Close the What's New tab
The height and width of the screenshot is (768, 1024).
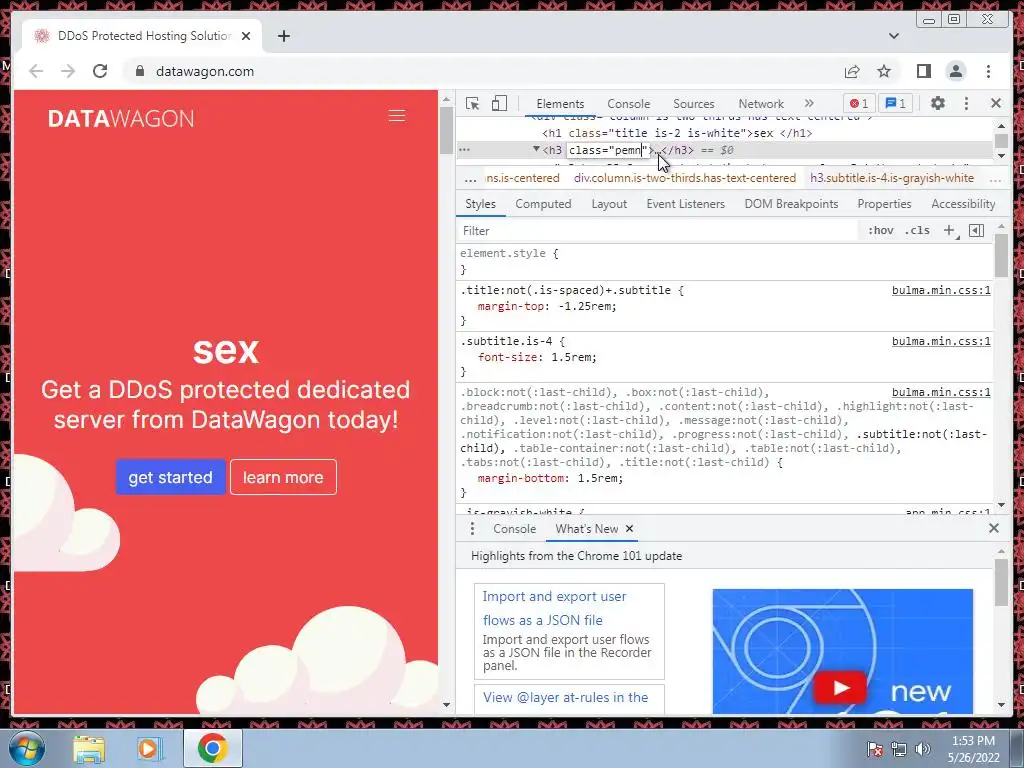[630, 528]
